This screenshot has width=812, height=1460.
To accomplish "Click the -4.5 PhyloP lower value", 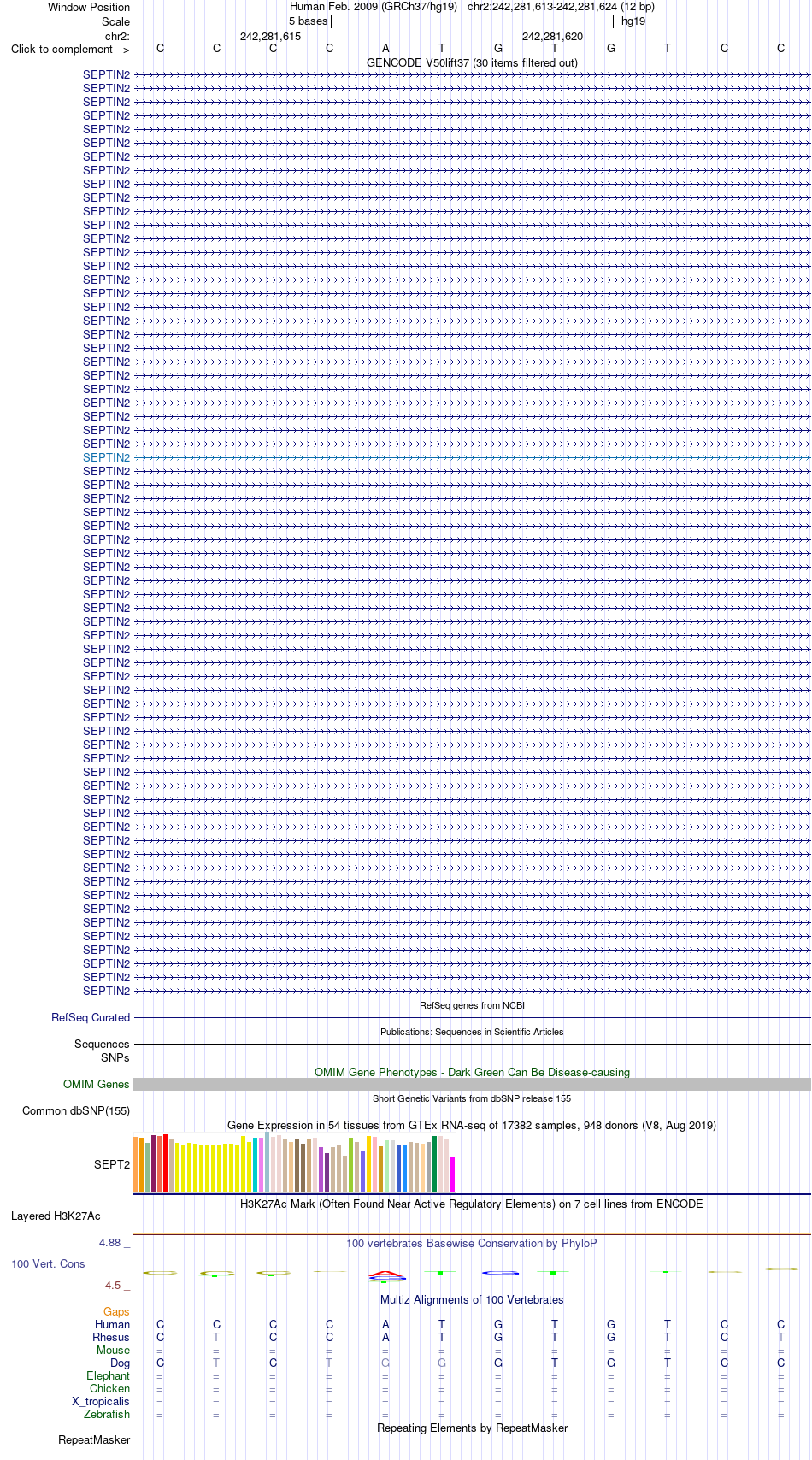I will [111, 1285].
